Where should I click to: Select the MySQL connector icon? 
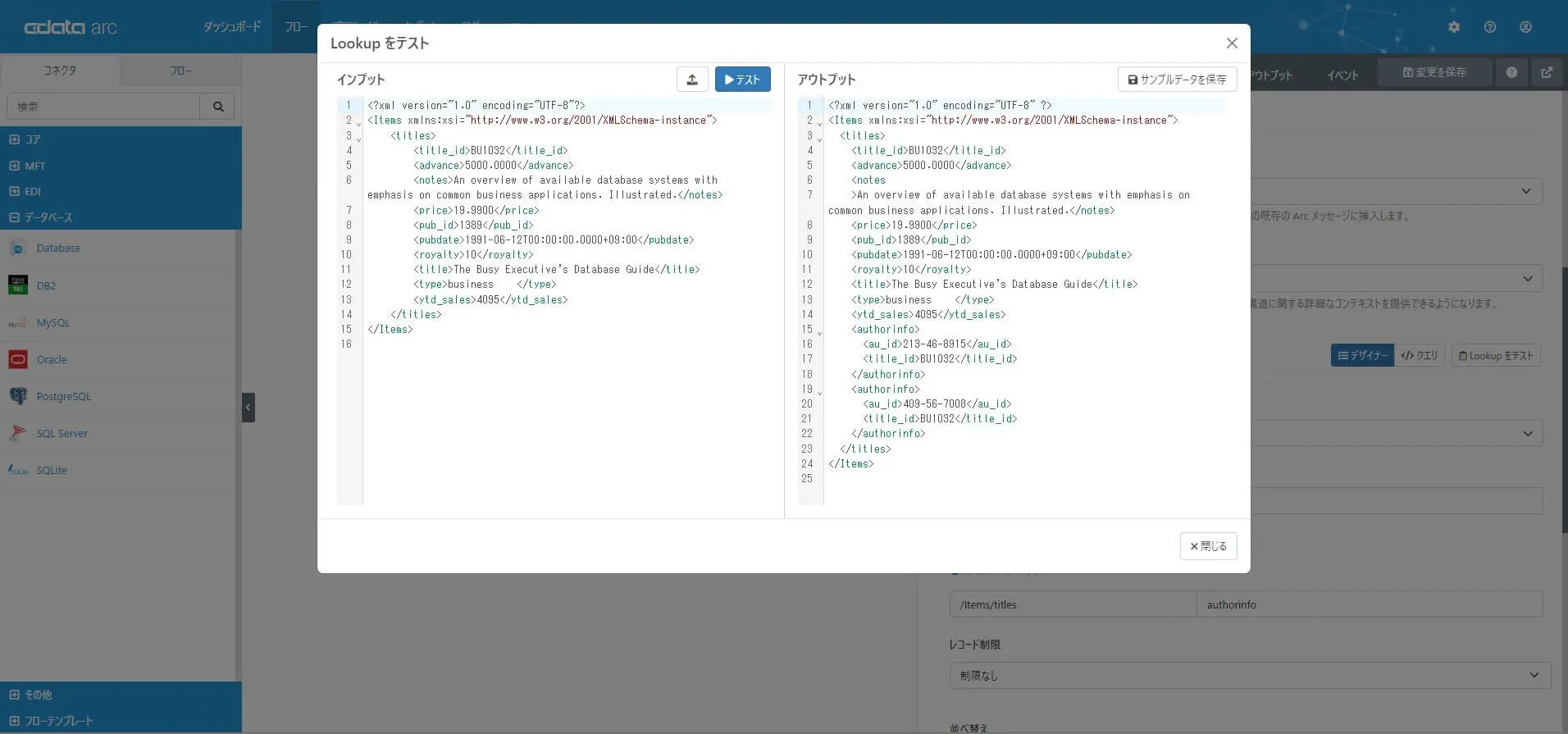[18, 323]
